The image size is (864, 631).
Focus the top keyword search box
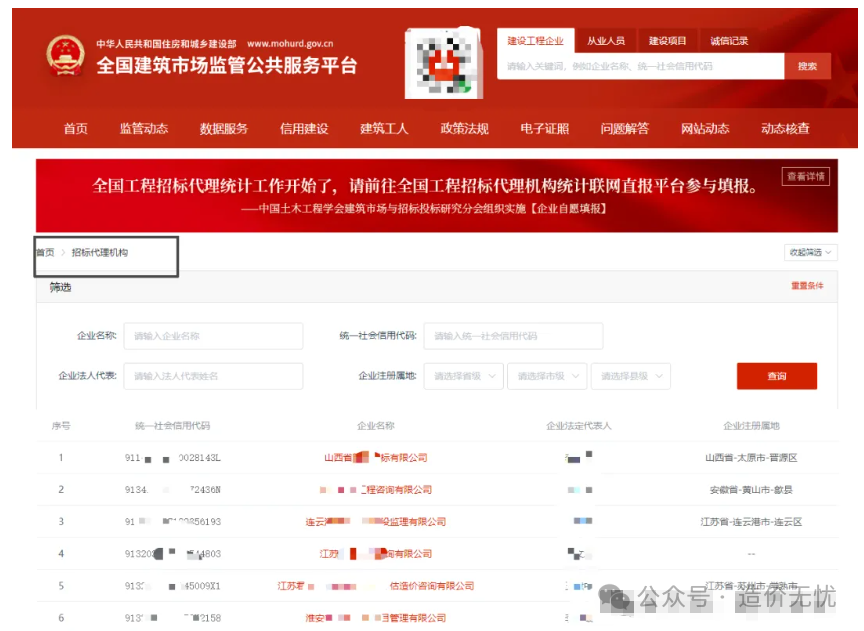(x=640, y=66)
